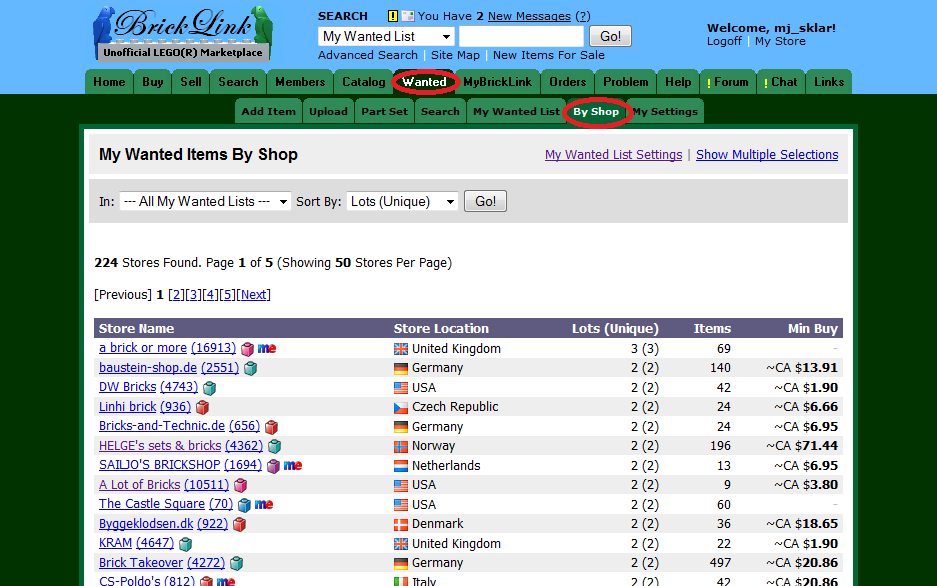Click the yellow new message alert icon

(x=393, y=16)
